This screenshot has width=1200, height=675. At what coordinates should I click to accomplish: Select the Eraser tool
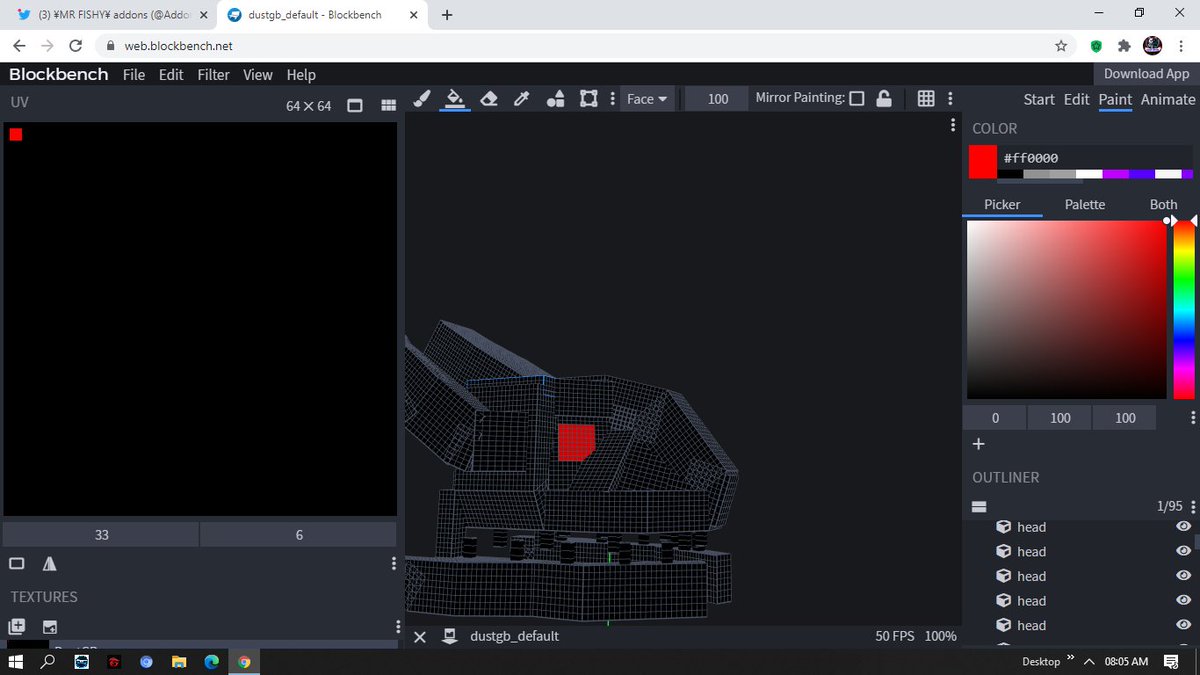click(x=489, y=98)
